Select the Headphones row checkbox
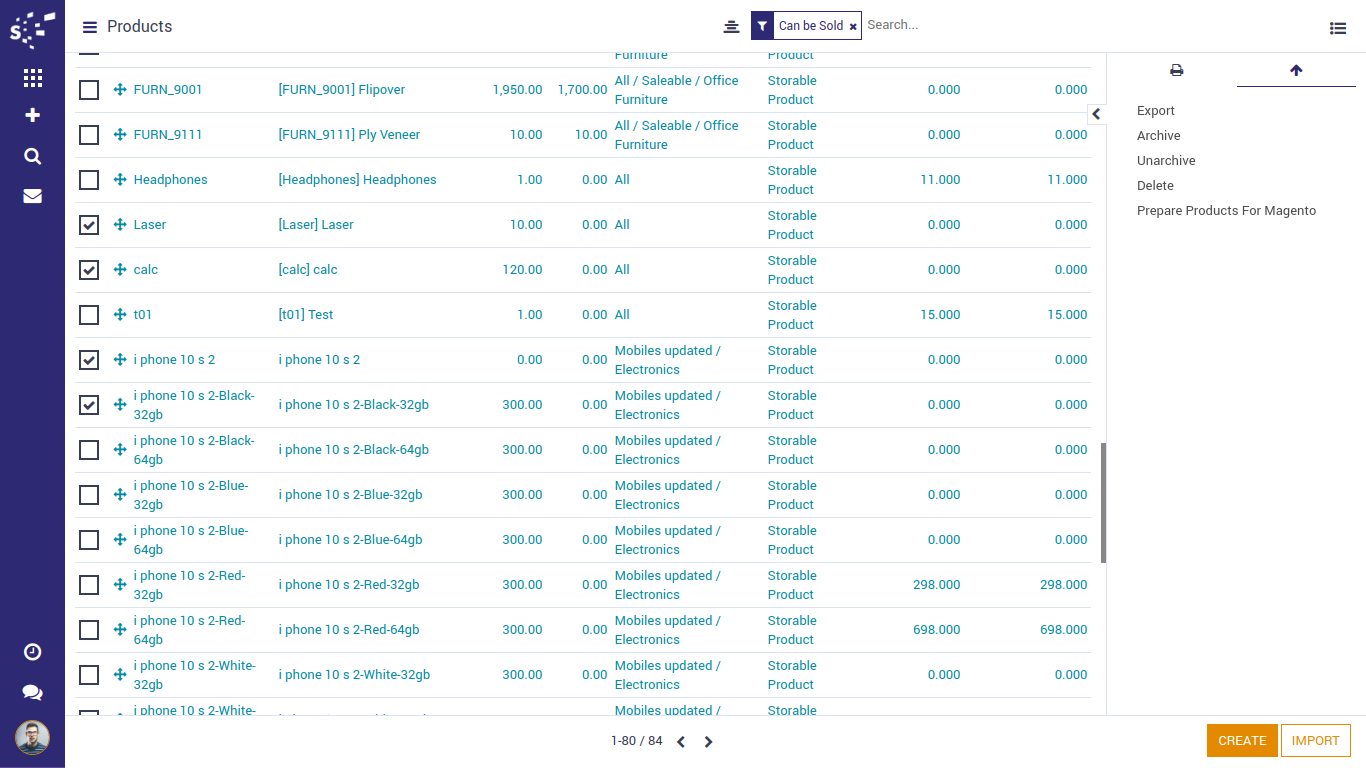The width and height of the screenshot is (1366, 768). point(89,180)
